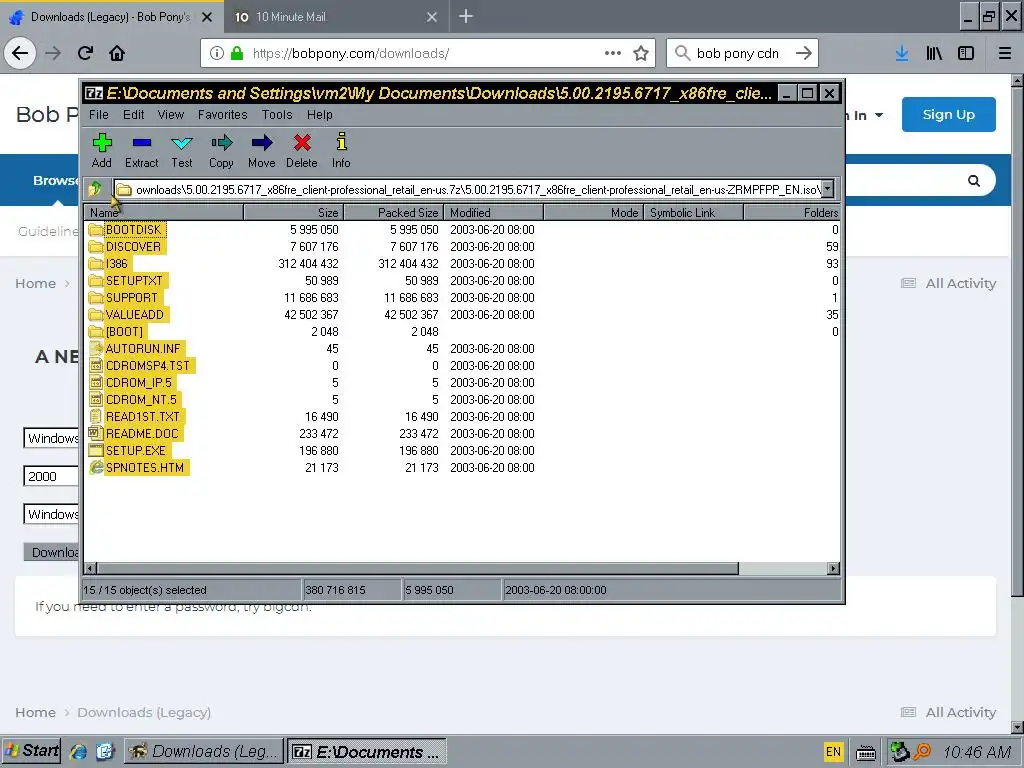Open the browser hamburger menu

1005,54
